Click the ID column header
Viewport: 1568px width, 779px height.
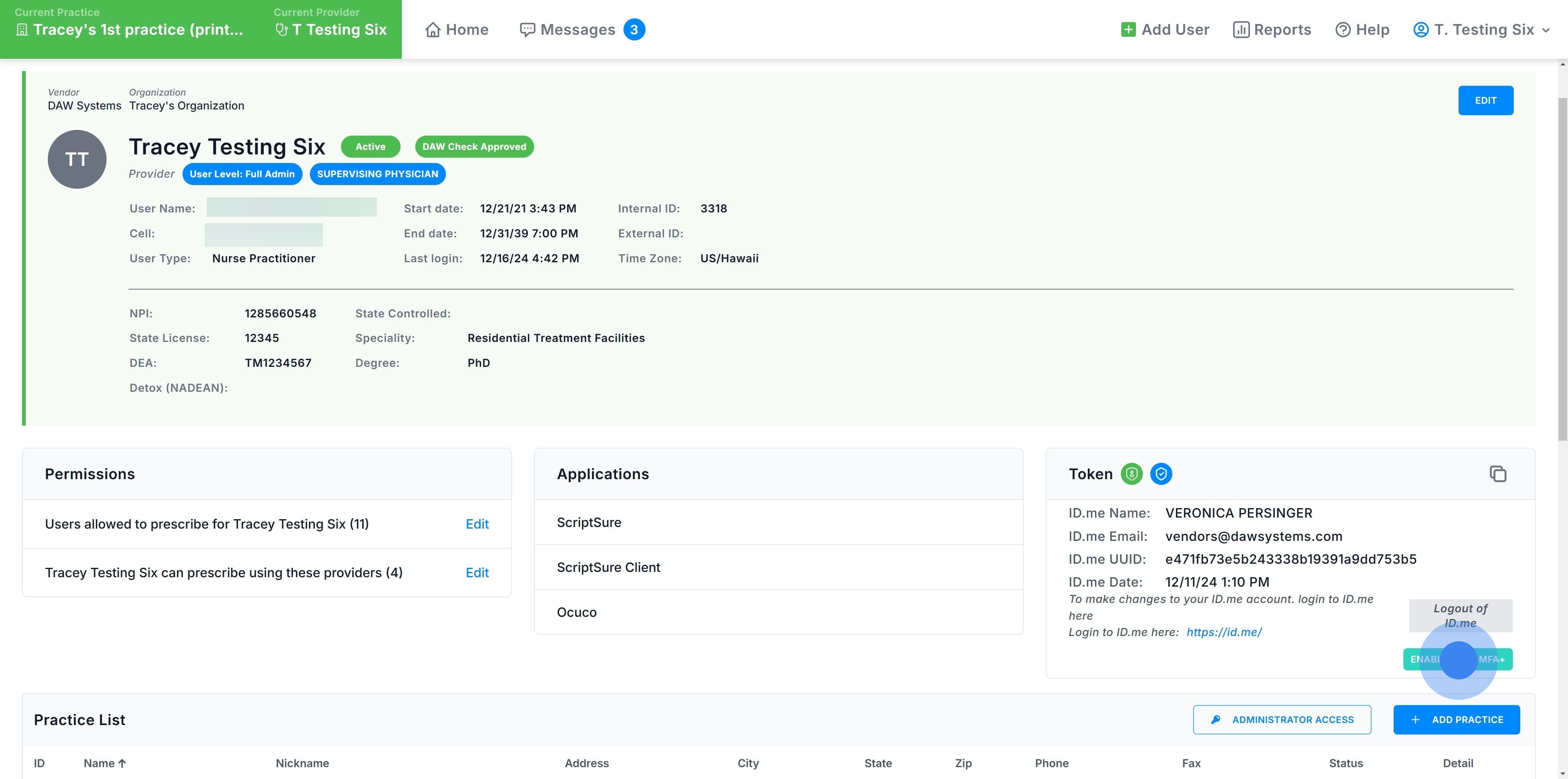40,763
